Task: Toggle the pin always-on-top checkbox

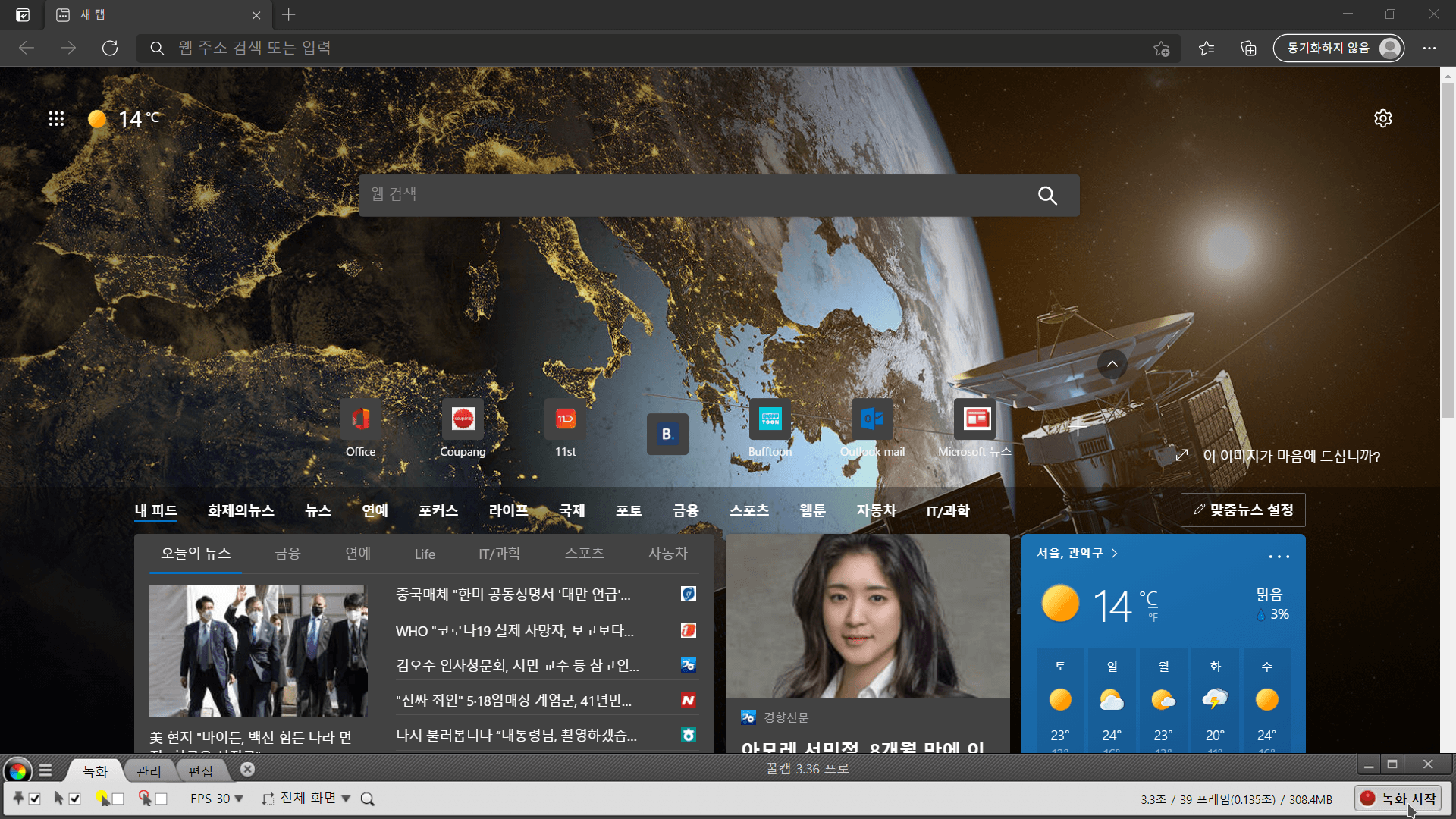Action: 35,799
